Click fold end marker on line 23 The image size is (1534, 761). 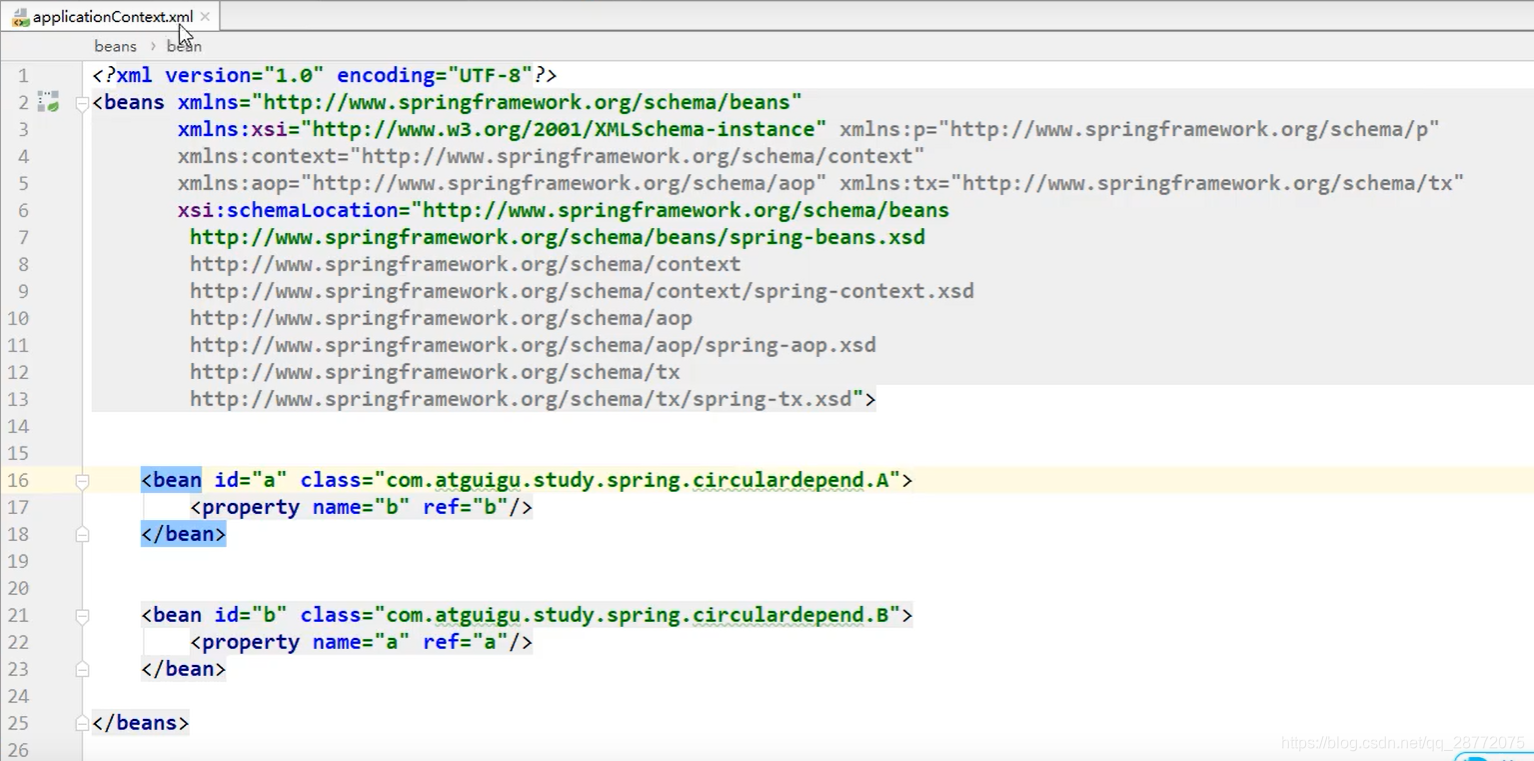[x=82, y=670]
